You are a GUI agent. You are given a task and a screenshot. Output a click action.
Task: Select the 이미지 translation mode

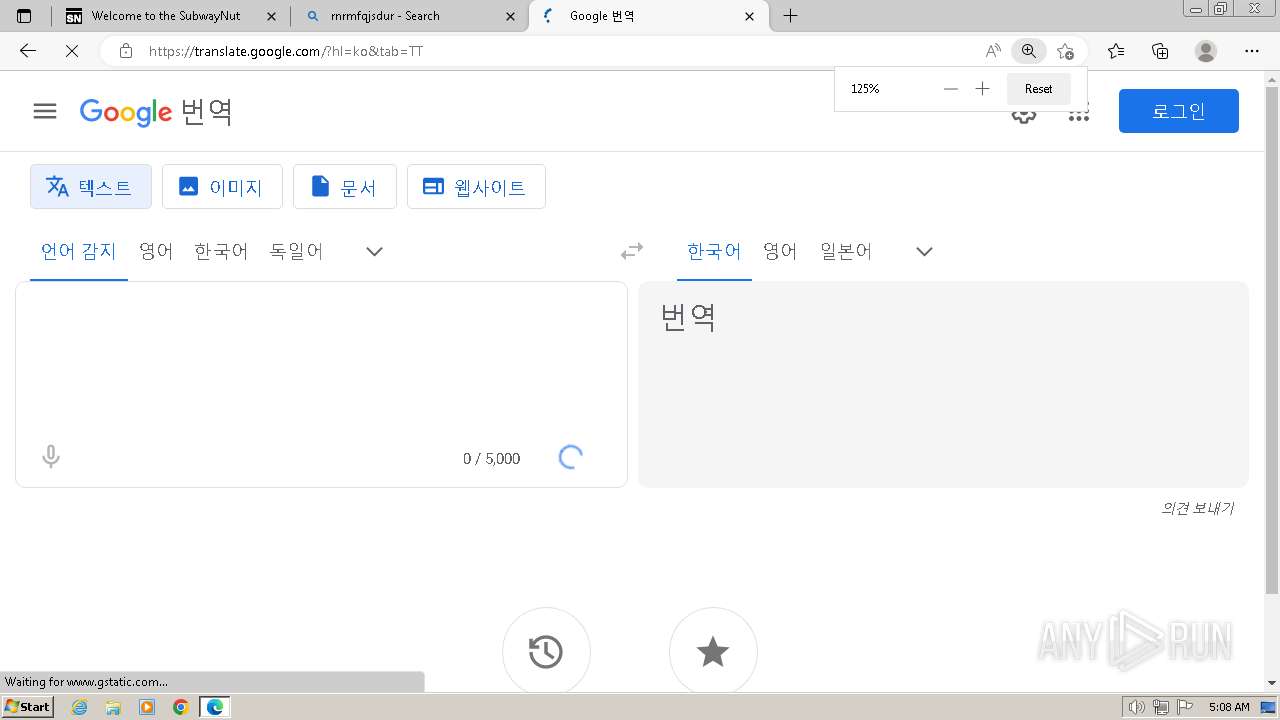tap(222, 187)
